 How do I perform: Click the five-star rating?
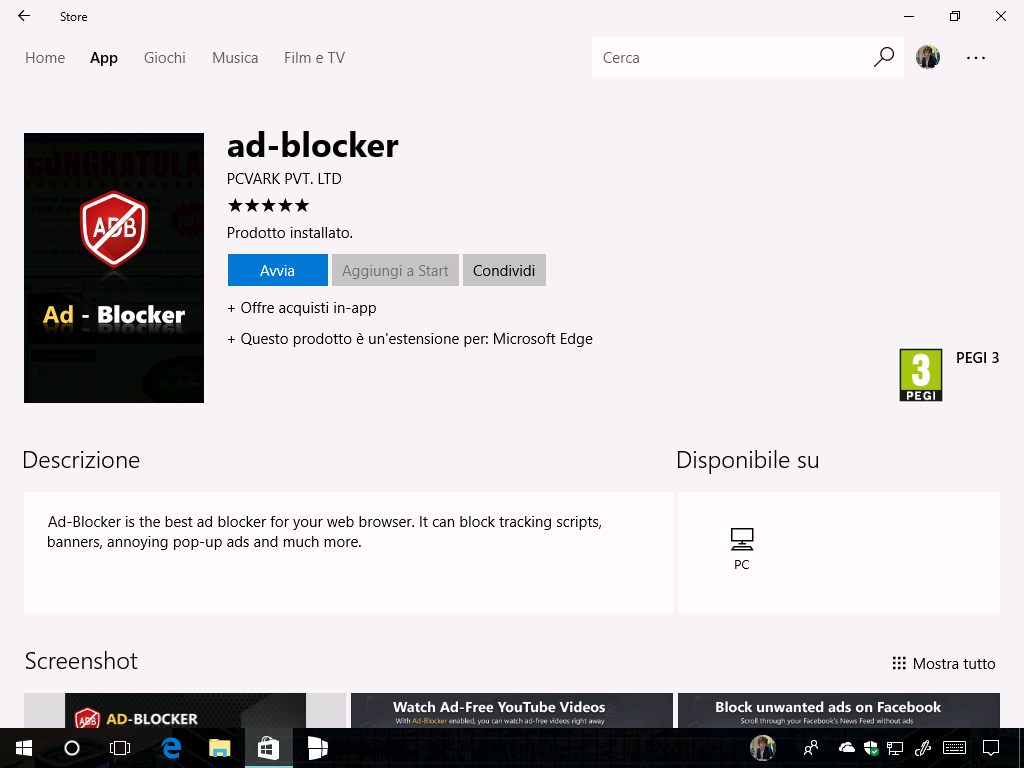pyautogui.click(x=268, y=206)
